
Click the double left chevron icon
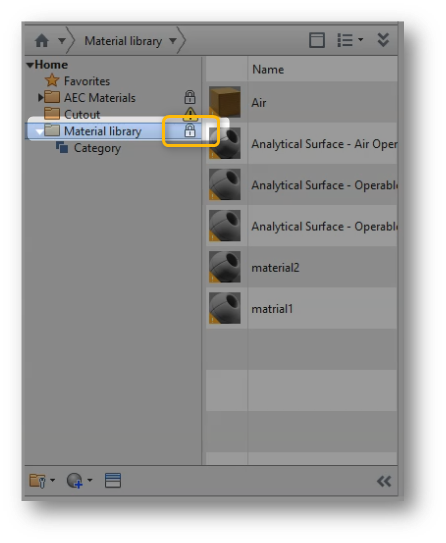pyautogui.click(x=384, y=481)
